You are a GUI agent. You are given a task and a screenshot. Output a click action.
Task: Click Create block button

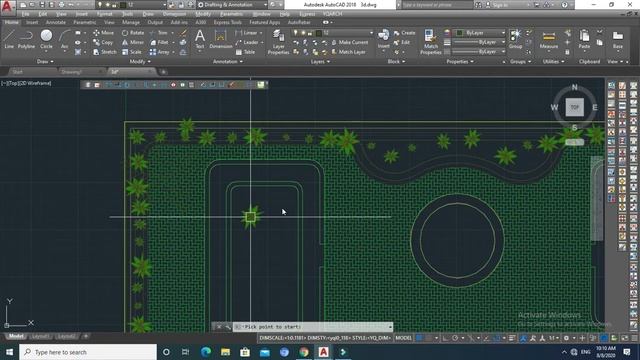[x=404, y=33]
